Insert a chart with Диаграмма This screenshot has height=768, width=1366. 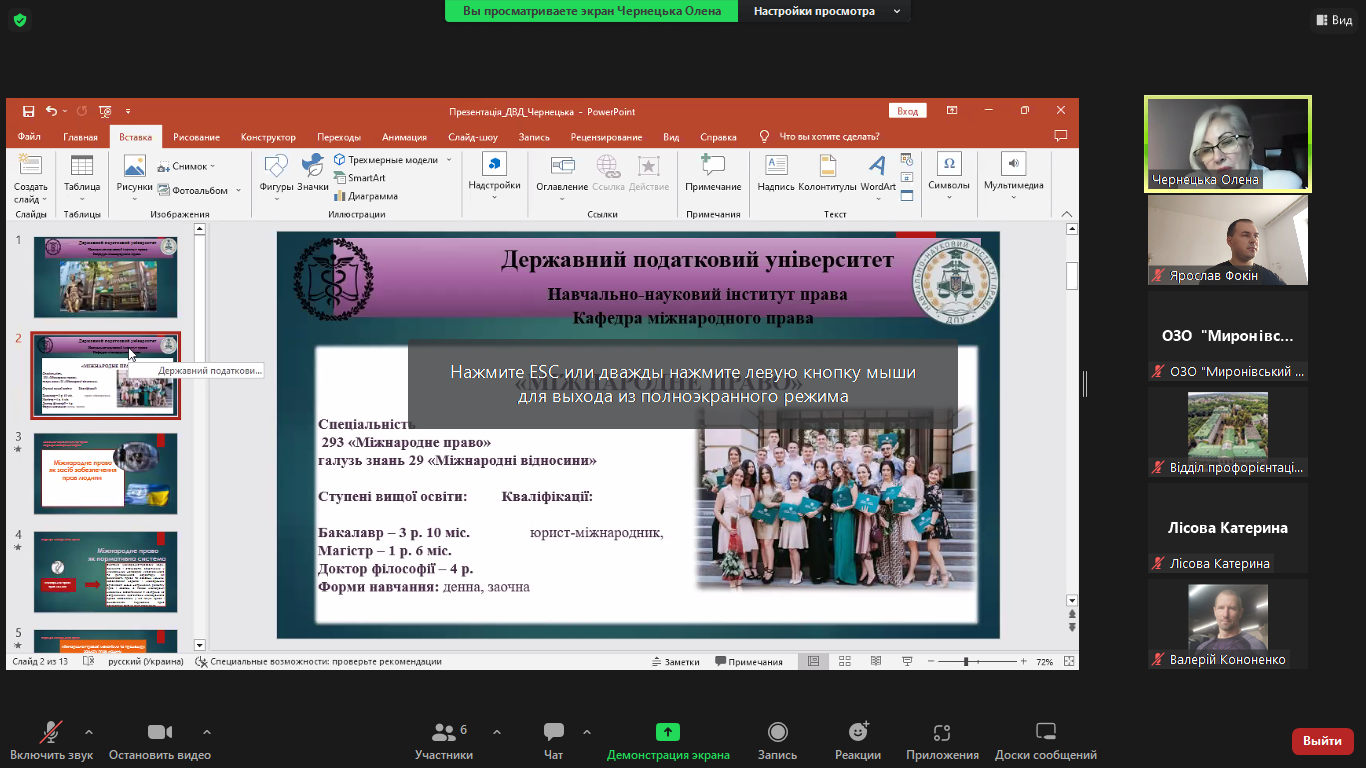365,196
